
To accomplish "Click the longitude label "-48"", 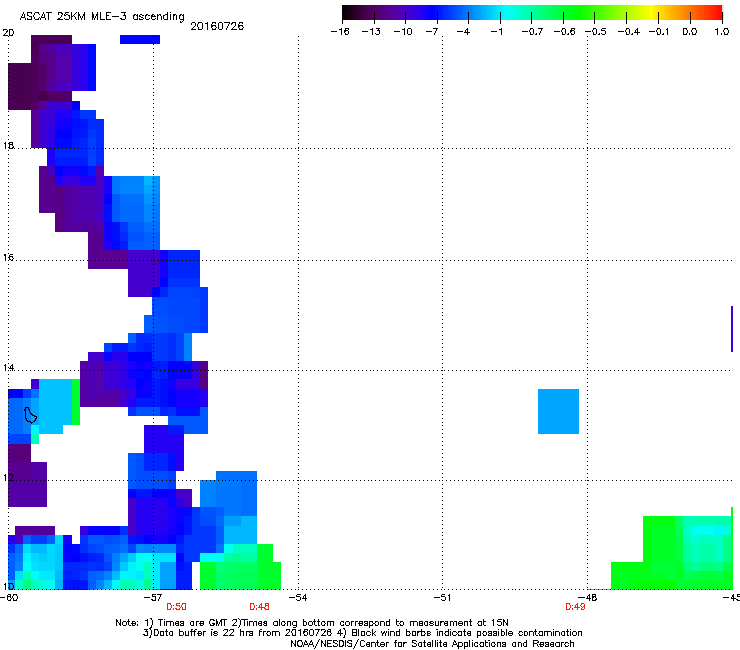I will pyautogui.click(x=588, y=598).
